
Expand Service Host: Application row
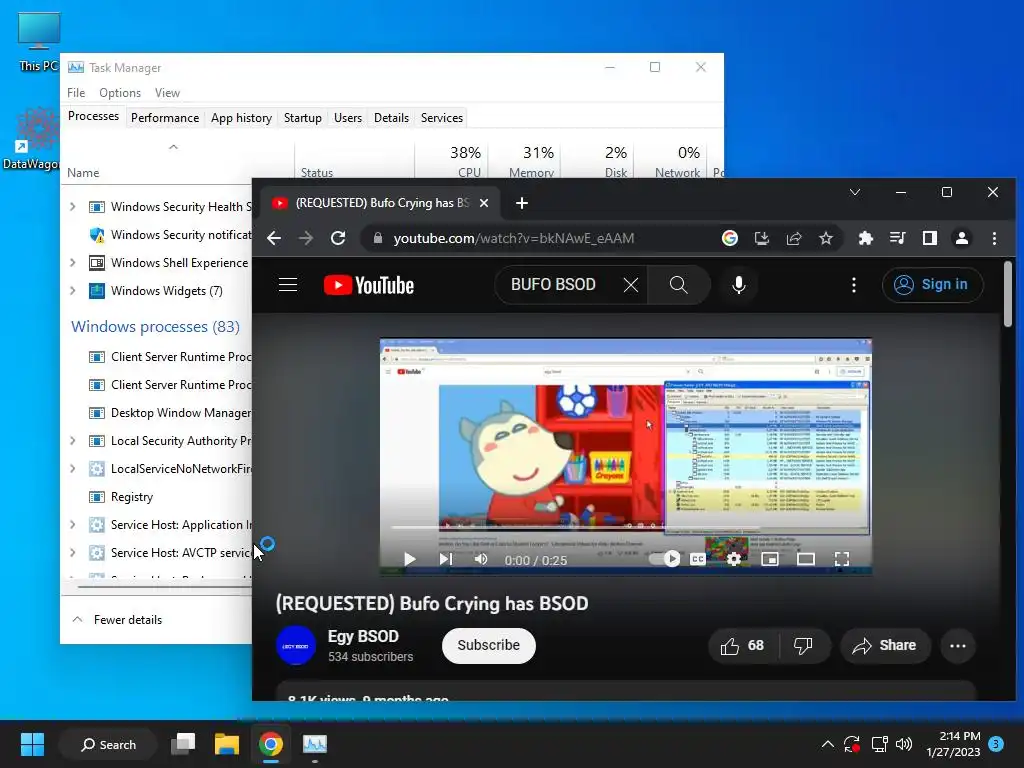click(72, 524)
